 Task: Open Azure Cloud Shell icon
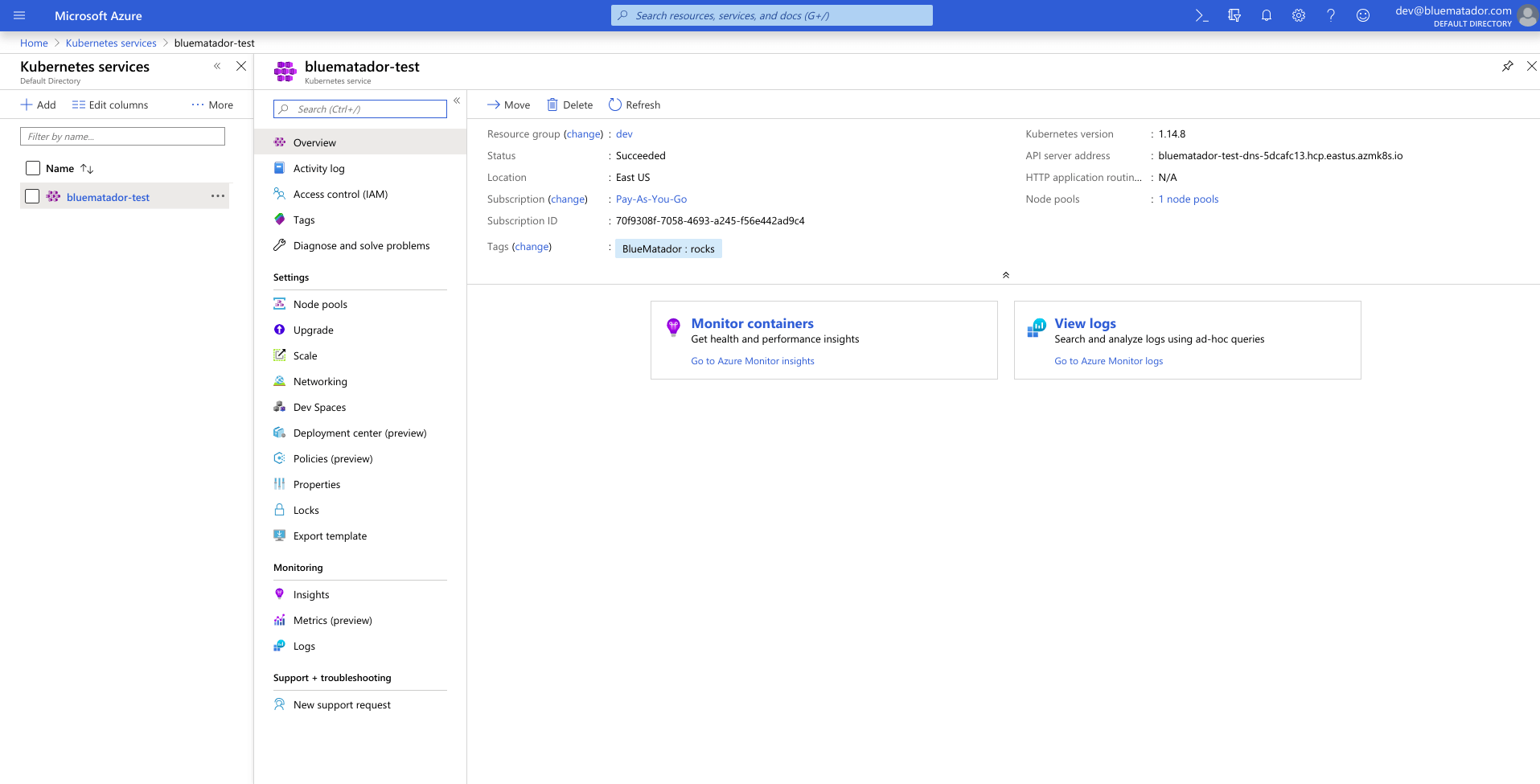coord(1201,16)
